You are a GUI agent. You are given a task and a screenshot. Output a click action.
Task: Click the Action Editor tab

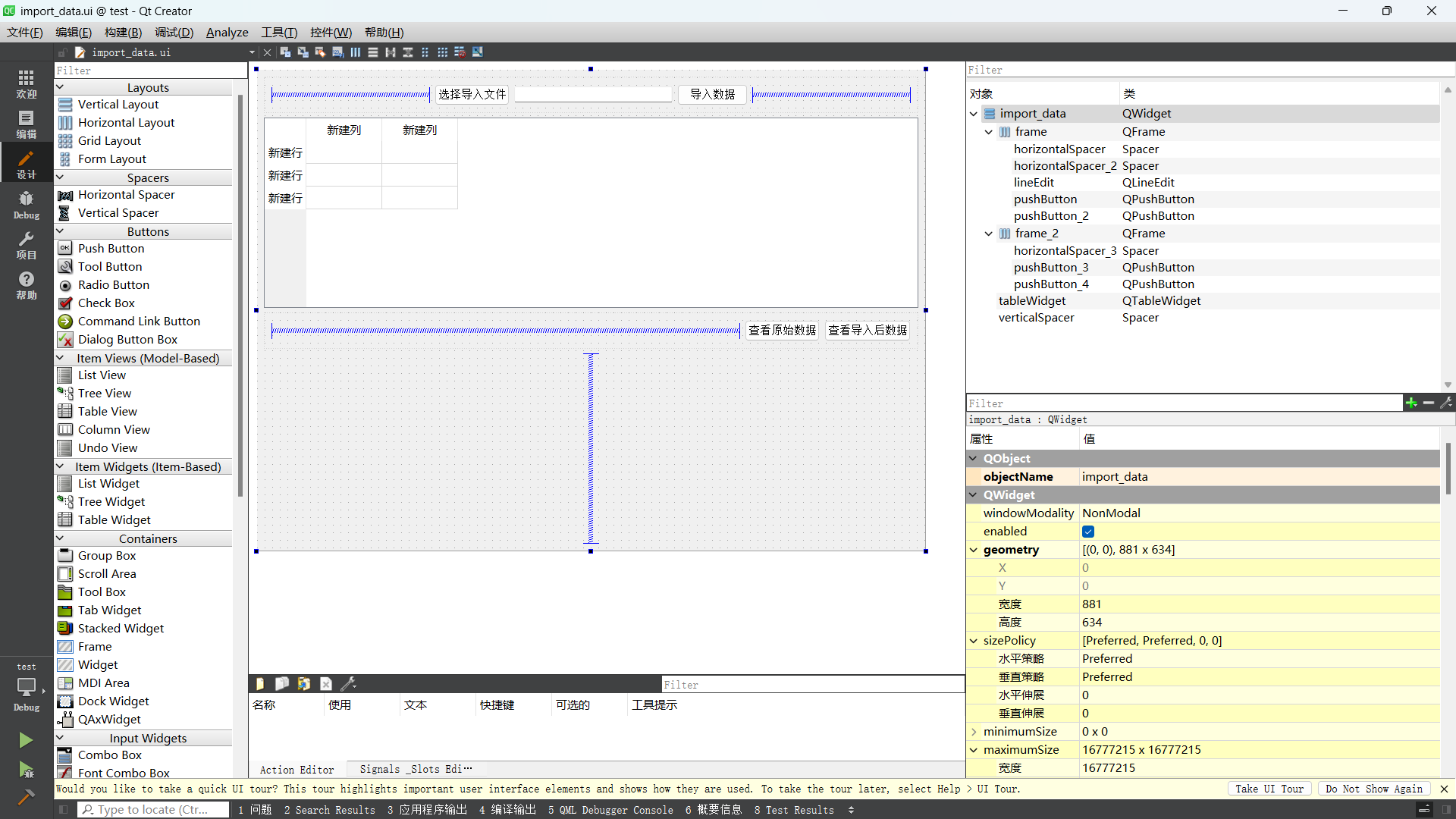coord(297,769)
